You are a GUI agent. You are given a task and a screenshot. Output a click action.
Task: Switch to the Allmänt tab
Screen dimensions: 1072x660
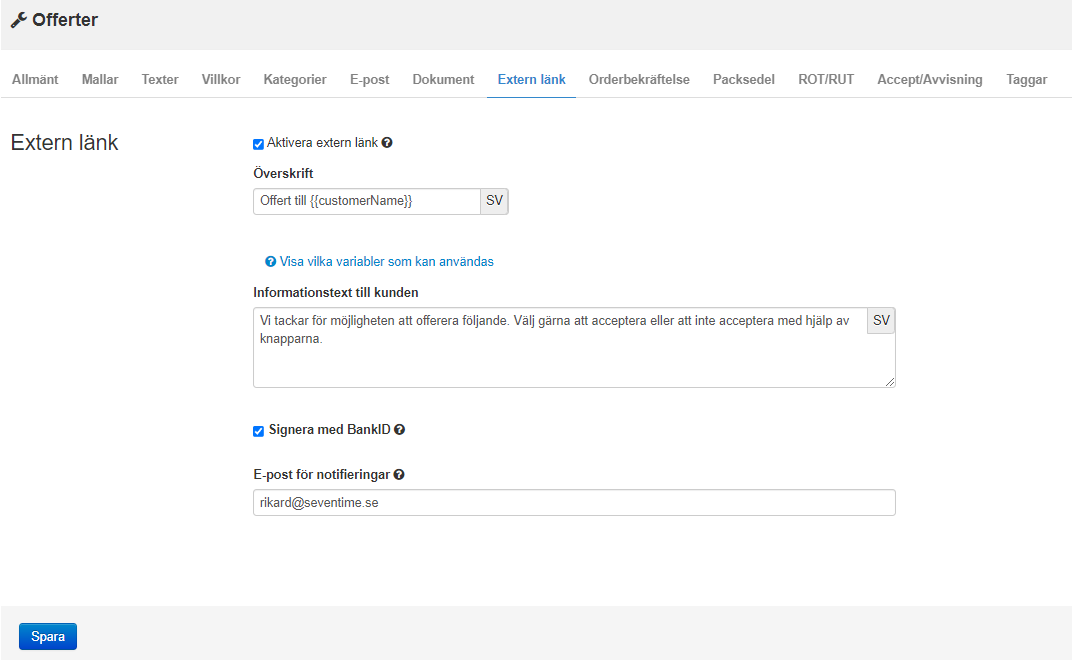tap(35, 79)
